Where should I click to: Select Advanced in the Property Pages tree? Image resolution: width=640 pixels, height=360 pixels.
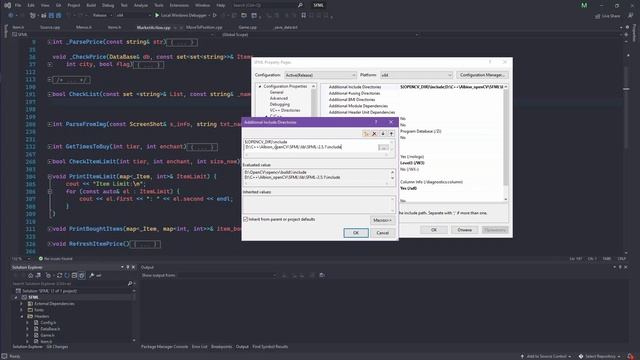(279, 98)
